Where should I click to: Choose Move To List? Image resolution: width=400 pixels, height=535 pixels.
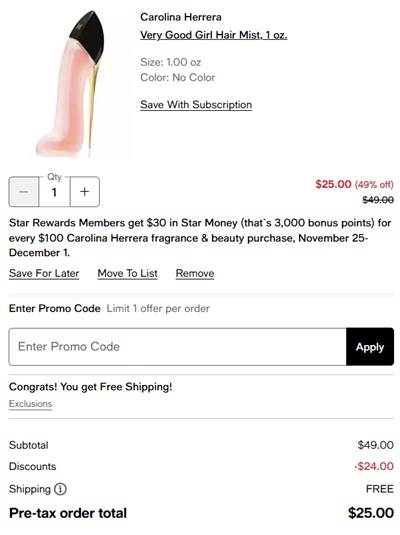tap(128, 273)
